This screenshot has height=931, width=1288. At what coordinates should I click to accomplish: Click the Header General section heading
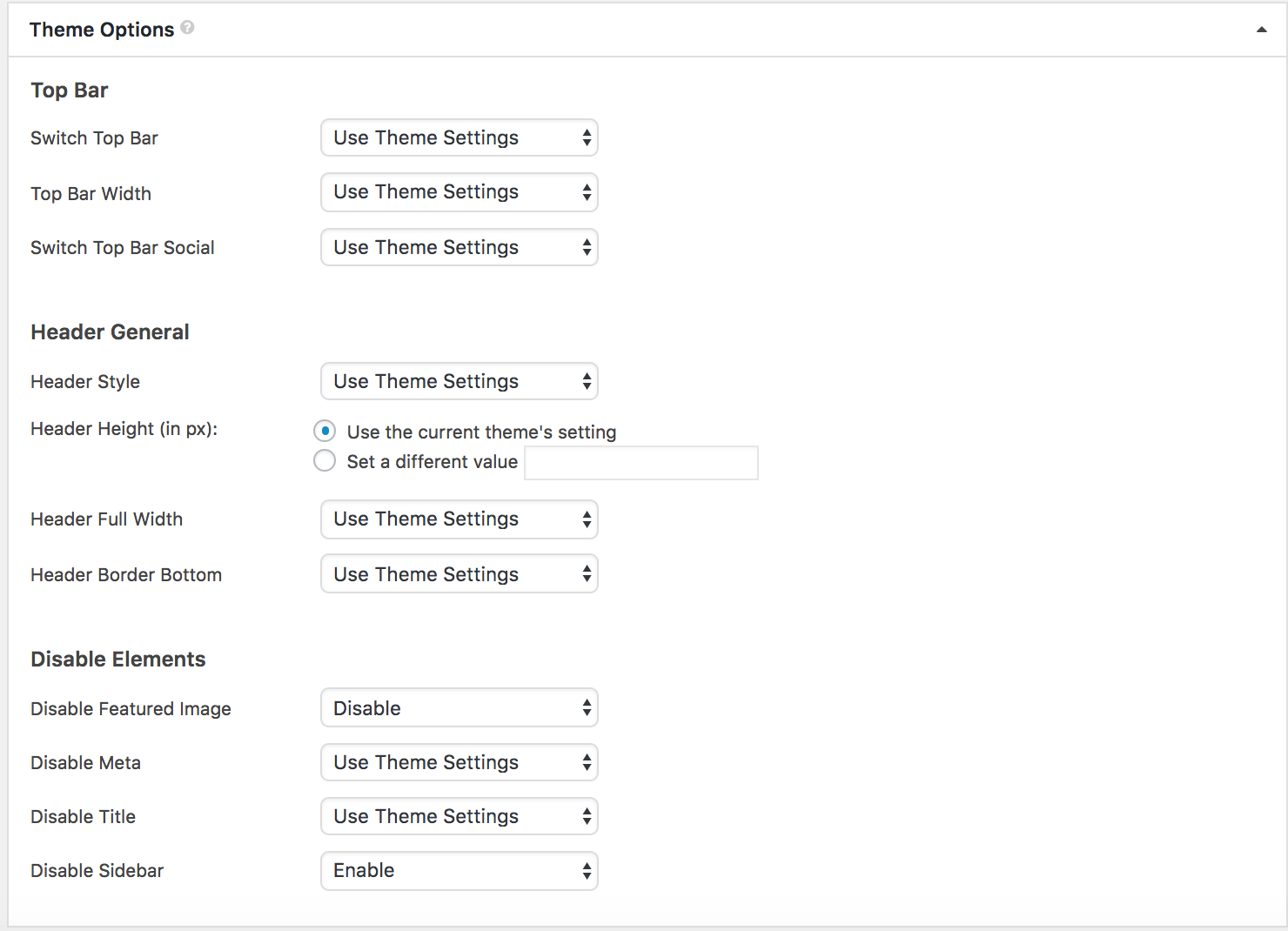110,332
